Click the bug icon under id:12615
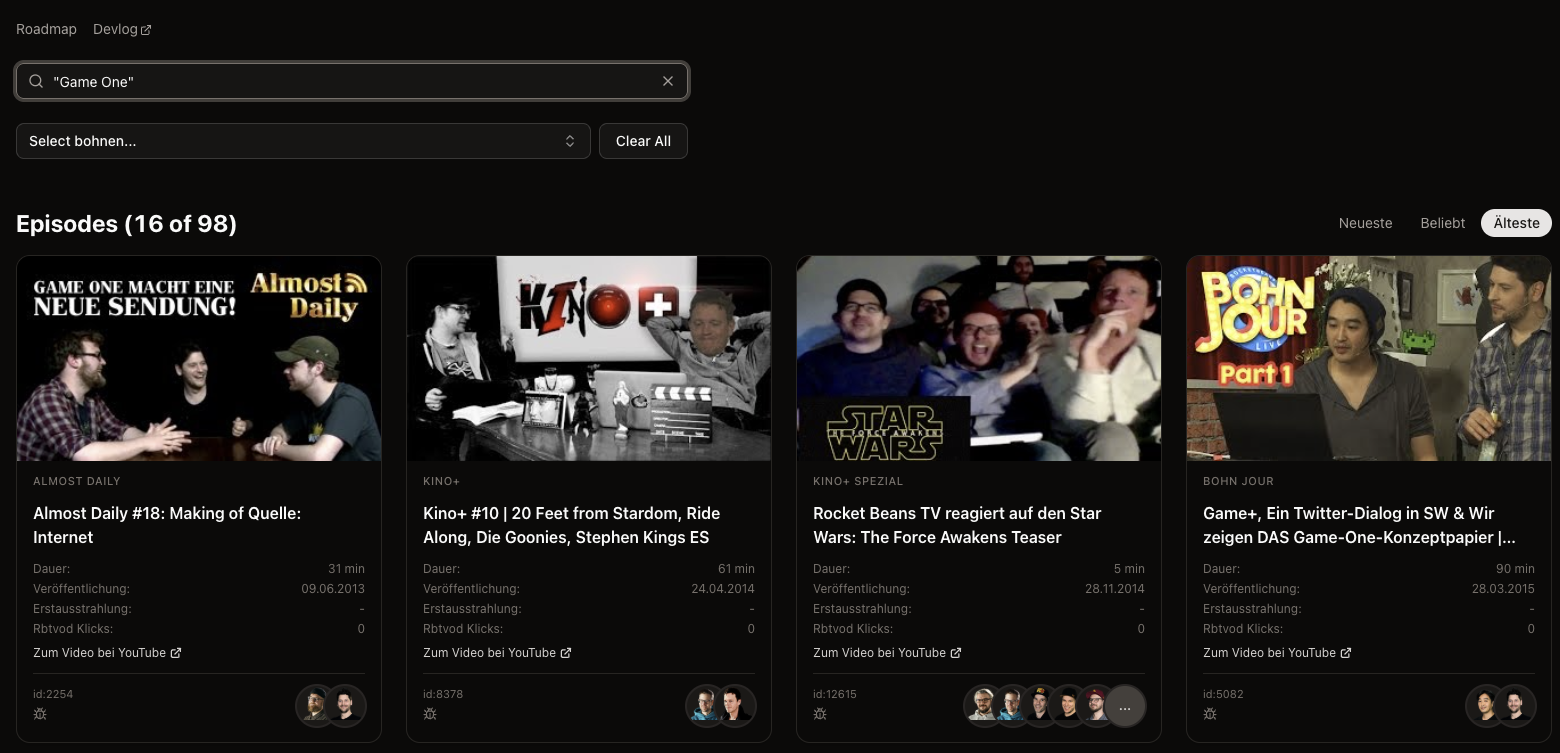 pyautogui.click(x=820, y=714)
